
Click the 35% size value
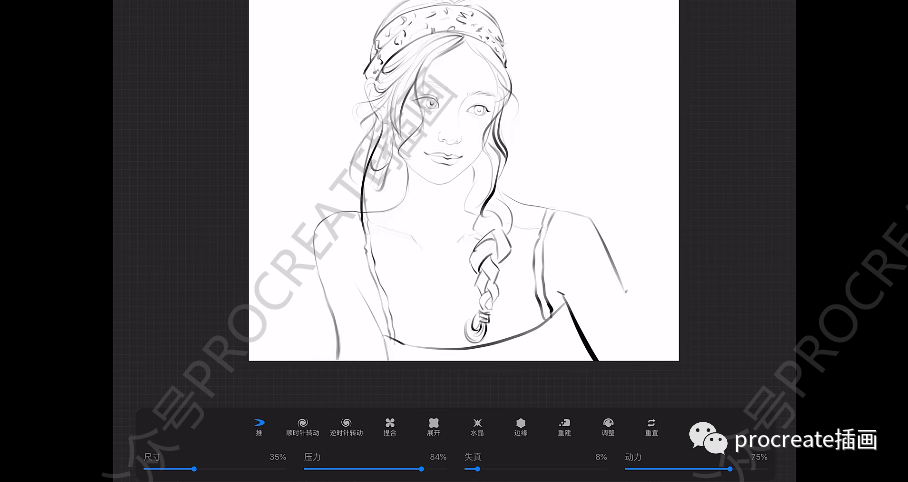pos(278,457)
